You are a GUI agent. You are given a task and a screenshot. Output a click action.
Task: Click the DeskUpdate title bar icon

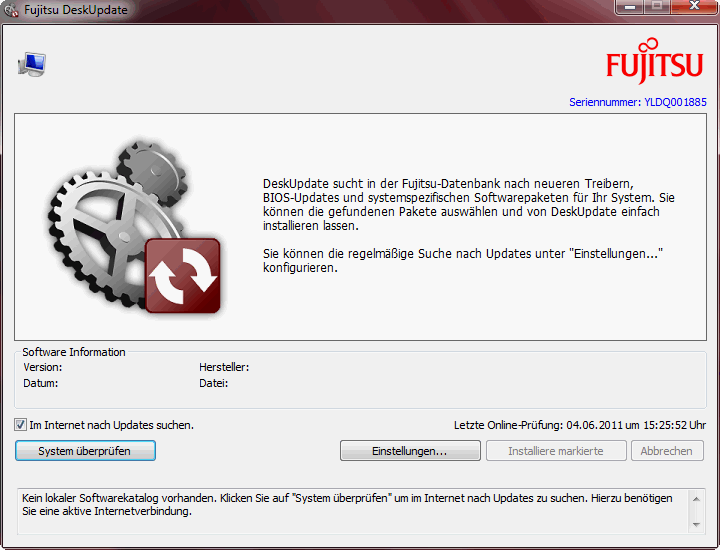11,10
